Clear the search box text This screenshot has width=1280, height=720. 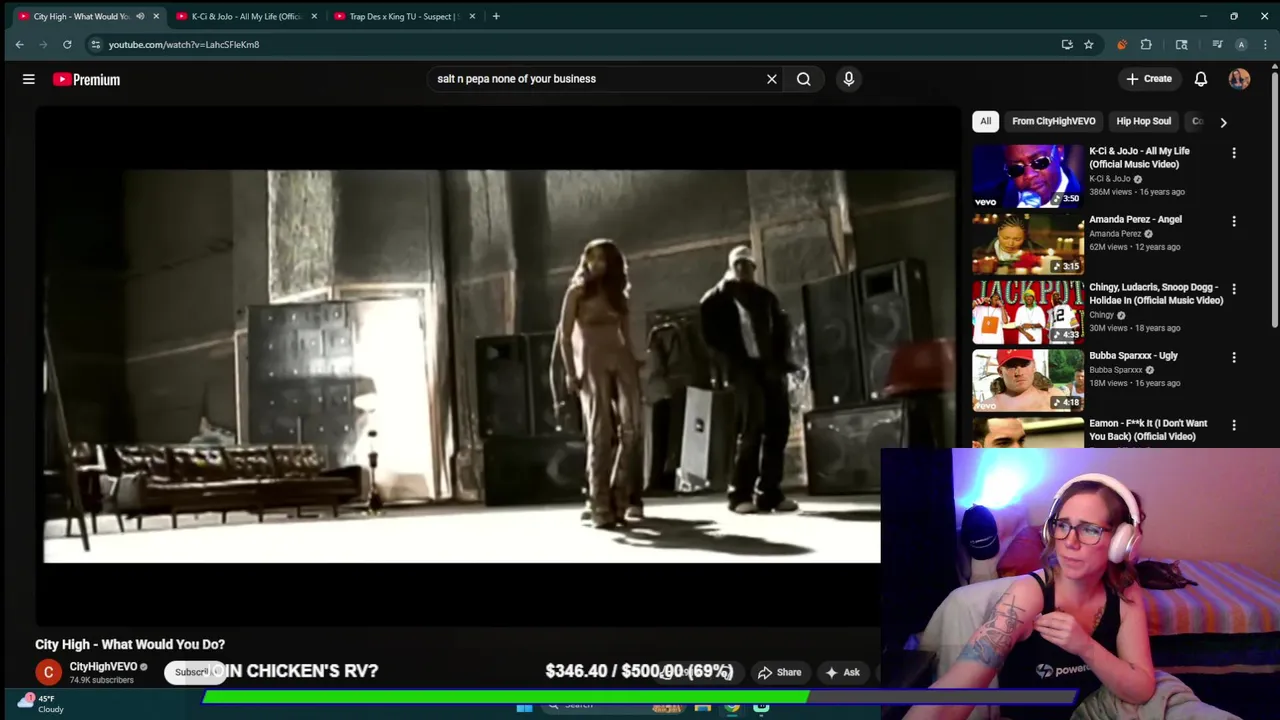[772, 79]
